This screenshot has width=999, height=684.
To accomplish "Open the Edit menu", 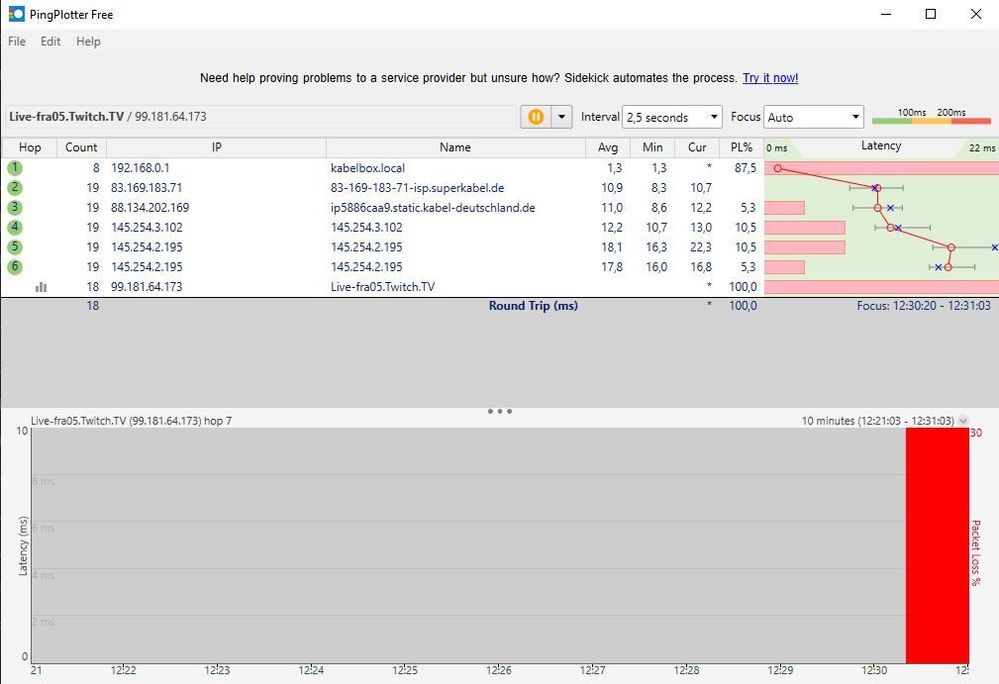I will [50, 41].
